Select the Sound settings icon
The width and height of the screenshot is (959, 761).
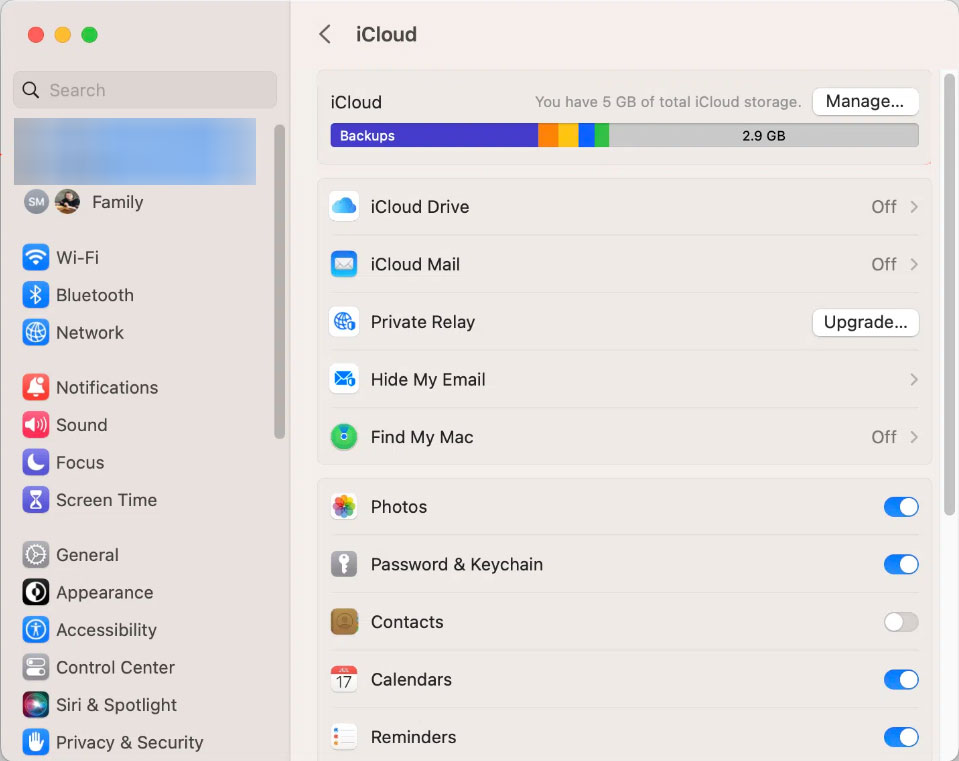35,425
